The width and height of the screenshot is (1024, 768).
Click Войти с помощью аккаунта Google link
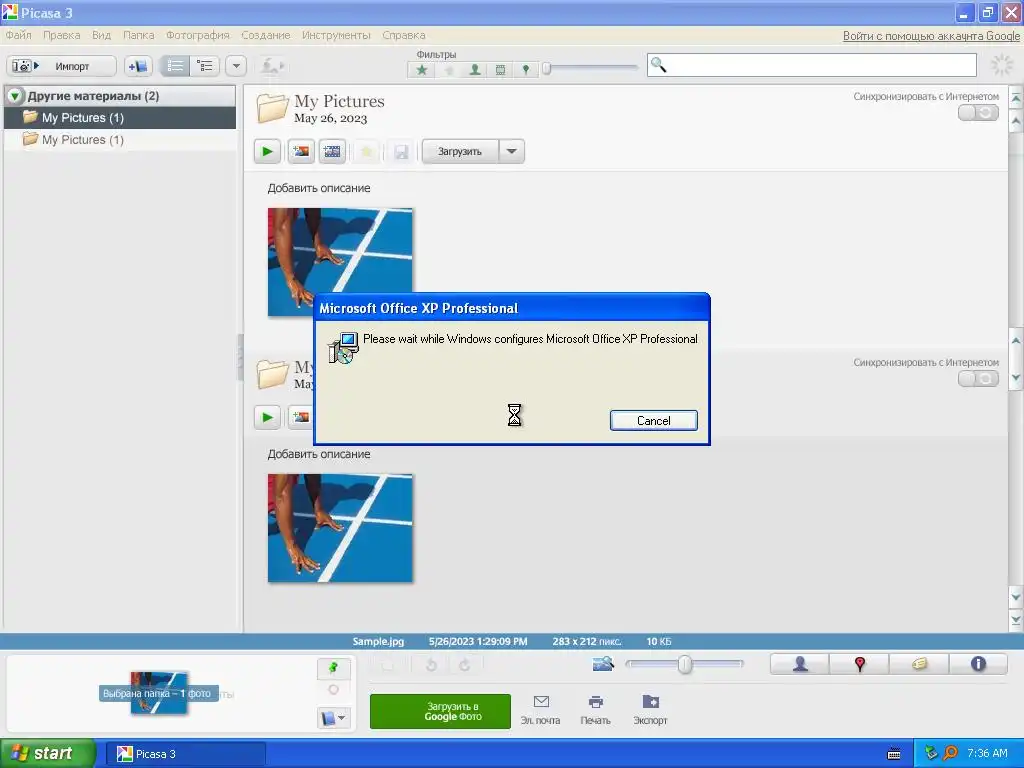931,36
